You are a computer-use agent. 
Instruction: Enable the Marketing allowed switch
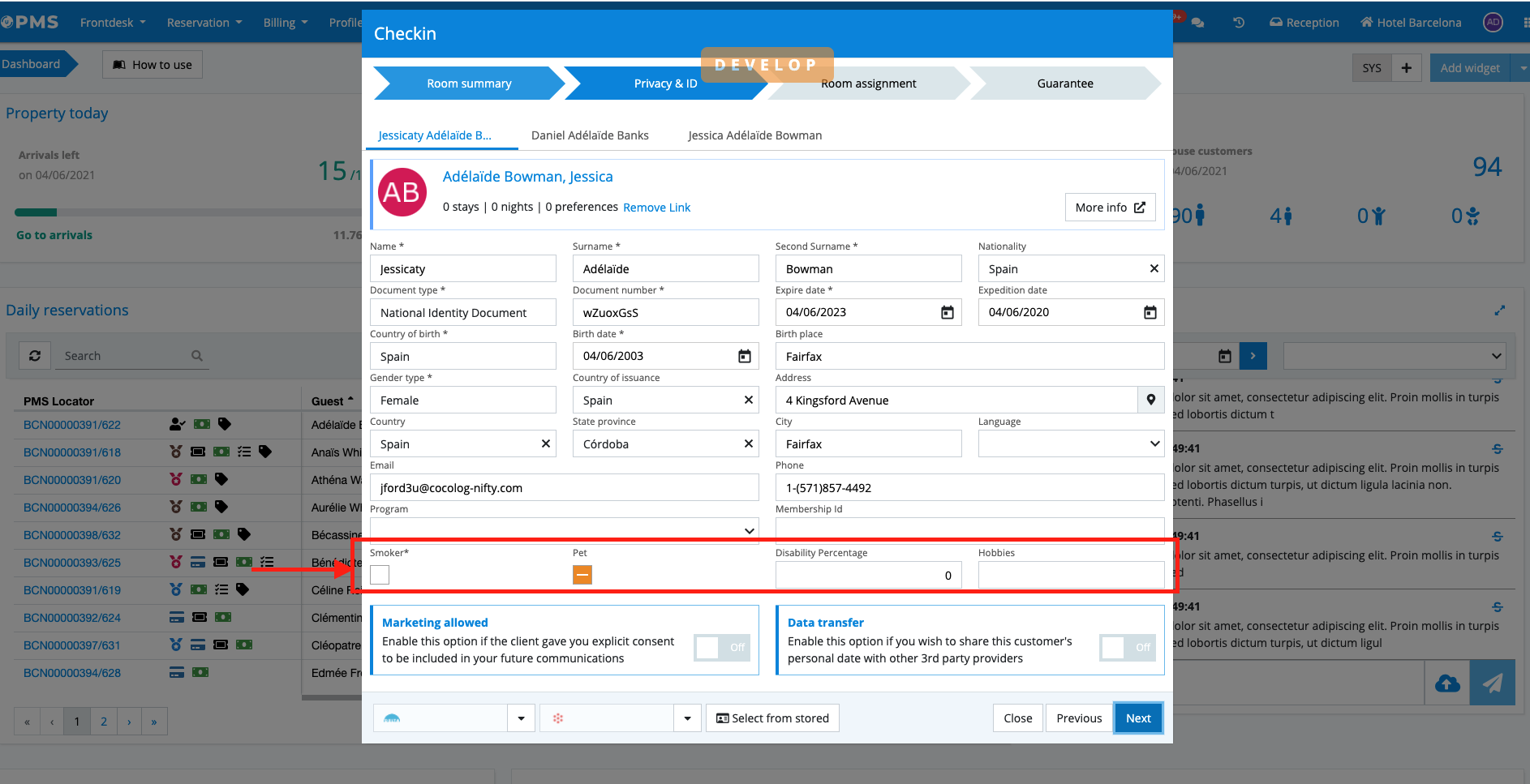pos(722,647)
